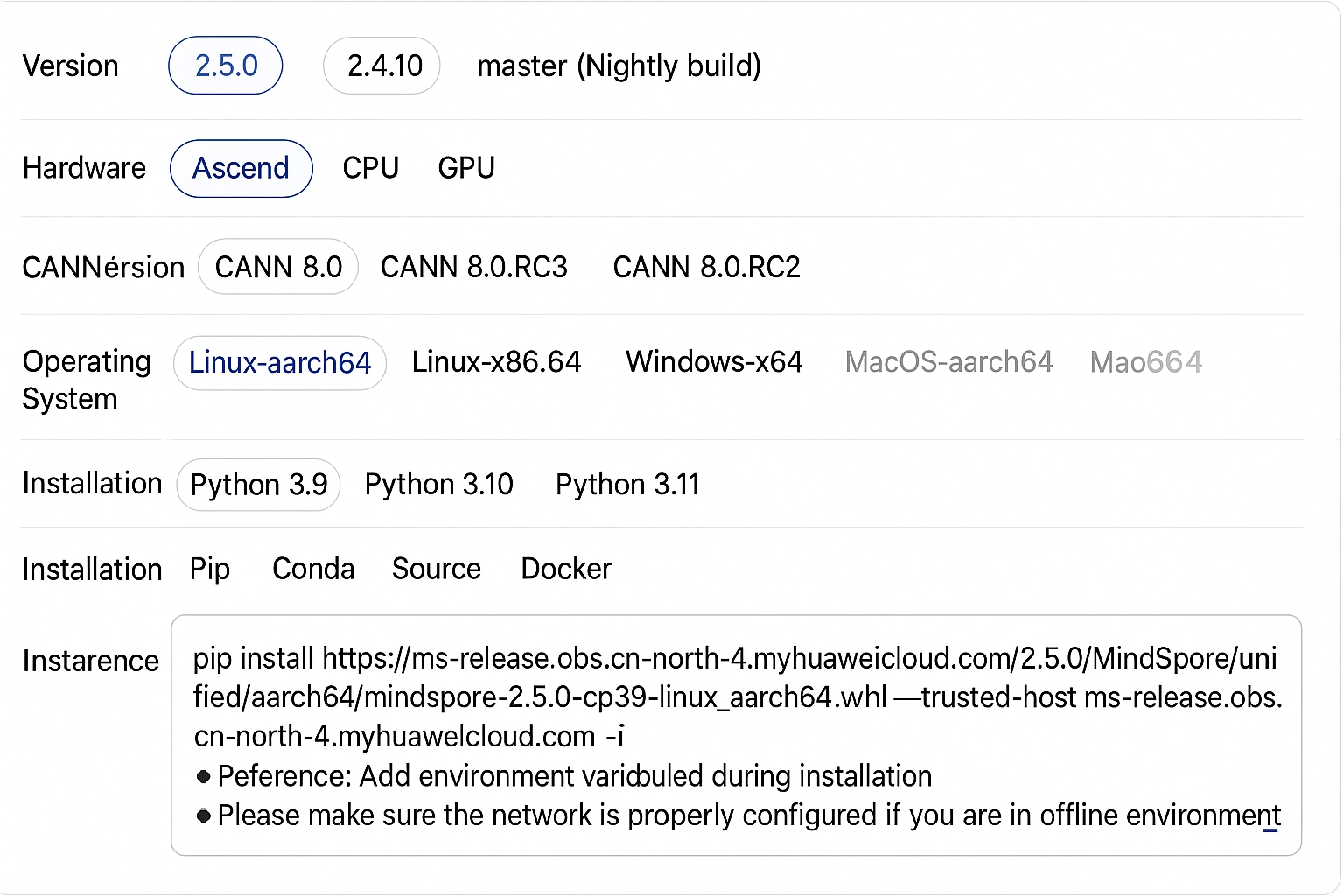
Task: Choose GPU as hardware platform
Action: tap(466, 168)
